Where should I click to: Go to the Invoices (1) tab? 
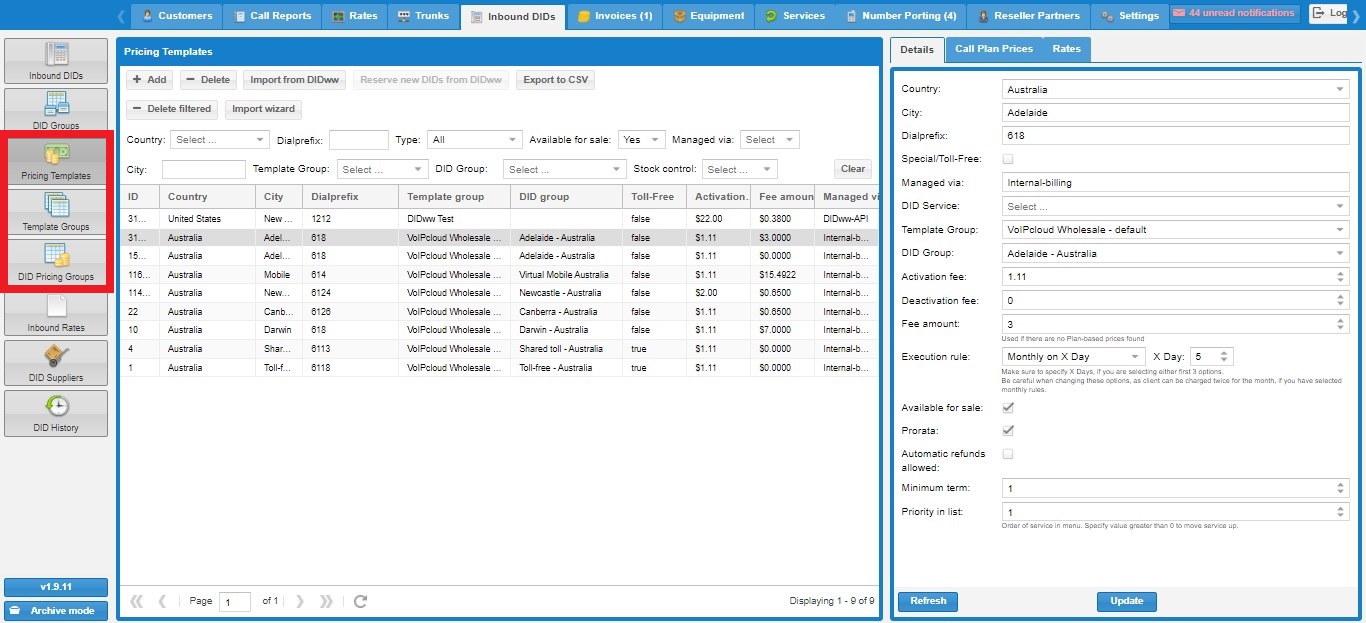pos(614,16)
